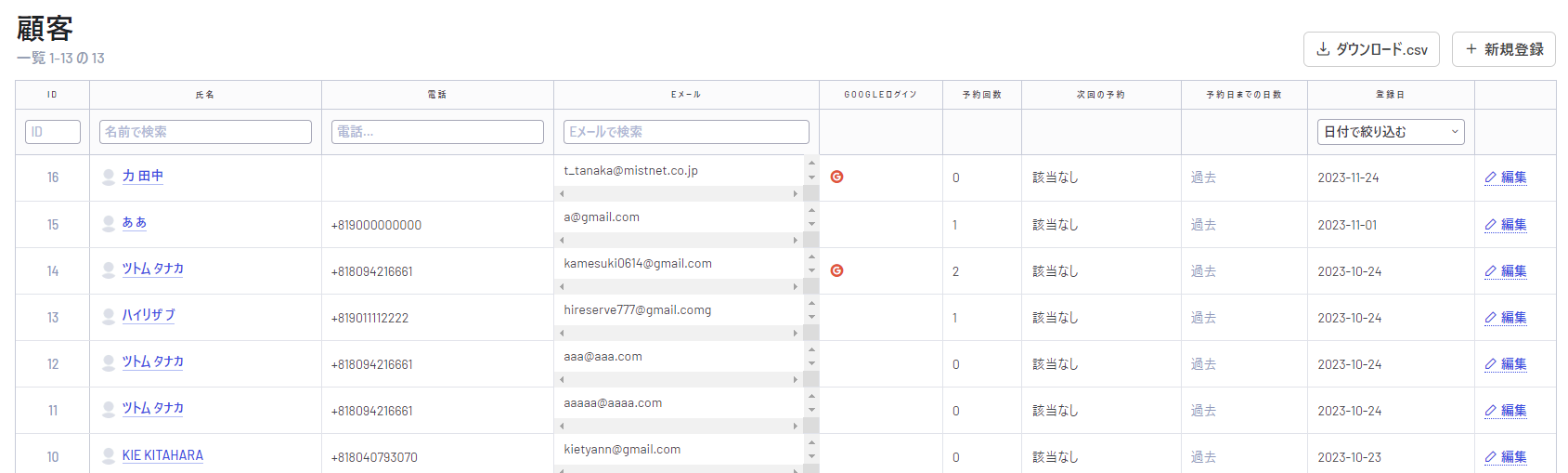Click download icon in ダウンロード.csv button
The image size is (1568, 473).
coord(1323,49)
